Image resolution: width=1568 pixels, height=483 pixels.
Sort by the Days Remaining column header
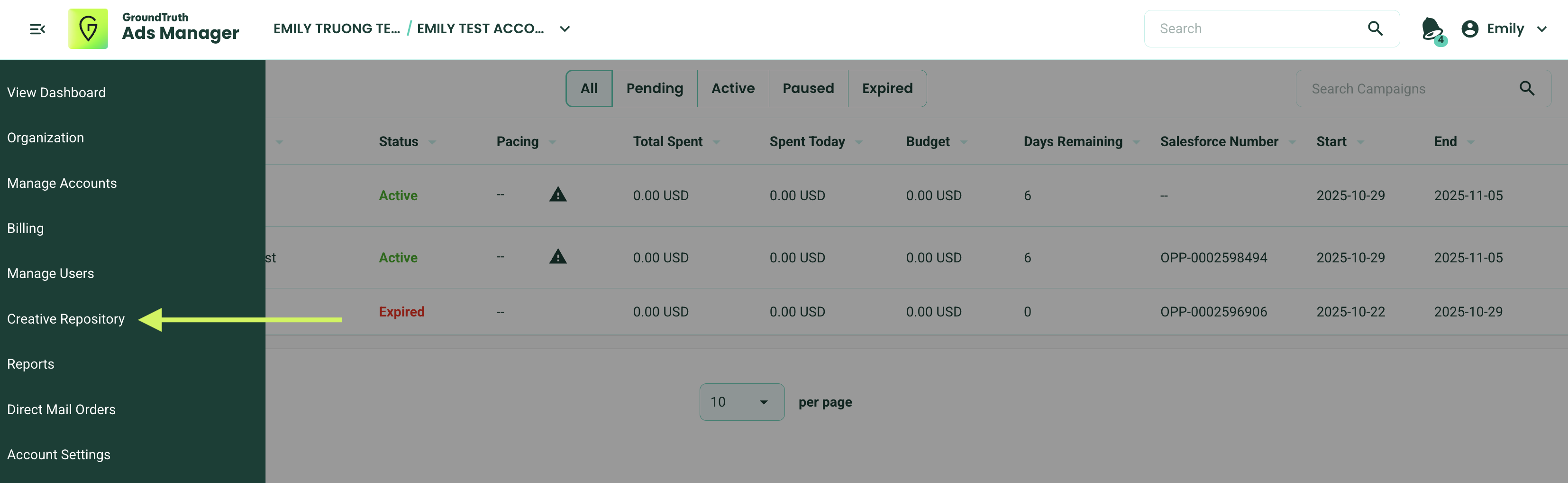click(x=1073, y=141)
